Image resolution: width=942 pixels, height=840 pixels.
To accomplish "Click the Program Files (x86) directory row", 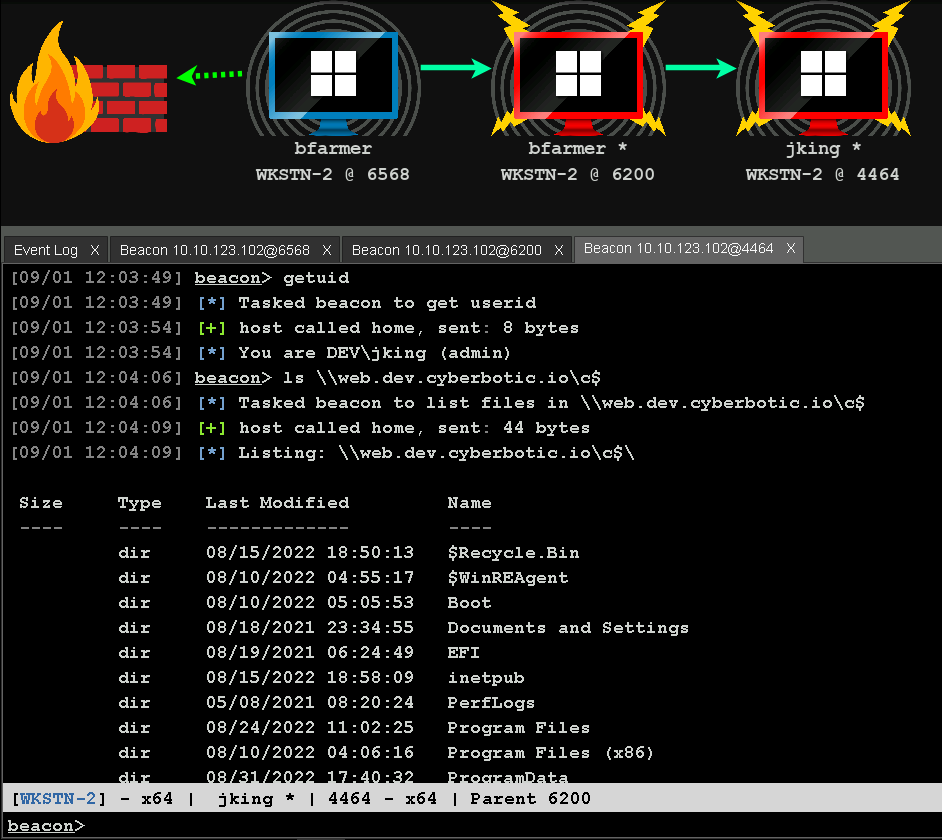I will (x=550, y=753).
